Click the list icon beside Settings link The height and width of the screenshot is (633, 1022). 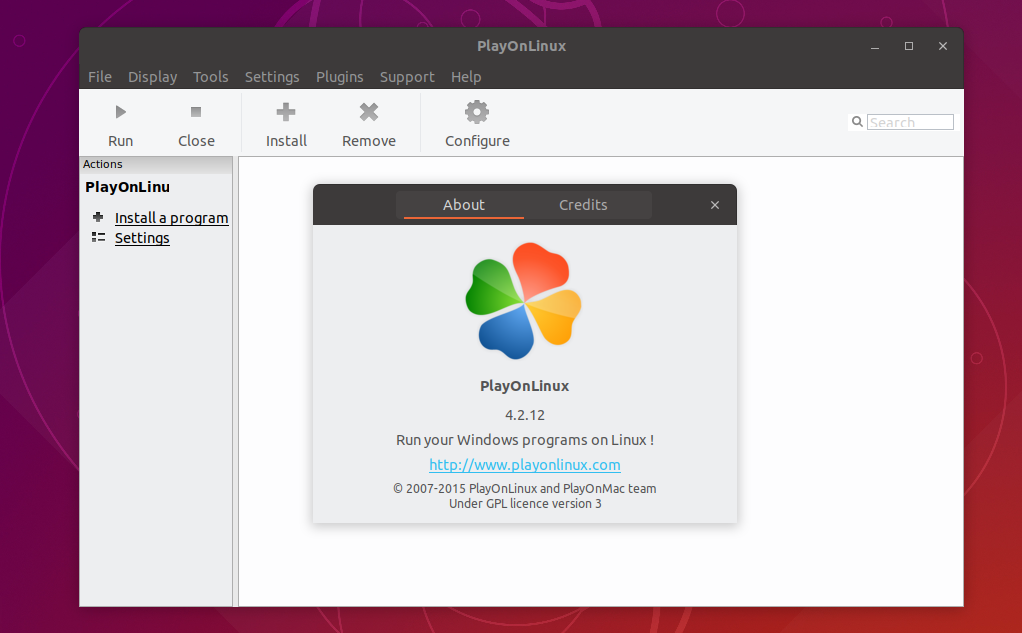coord(98,237)
